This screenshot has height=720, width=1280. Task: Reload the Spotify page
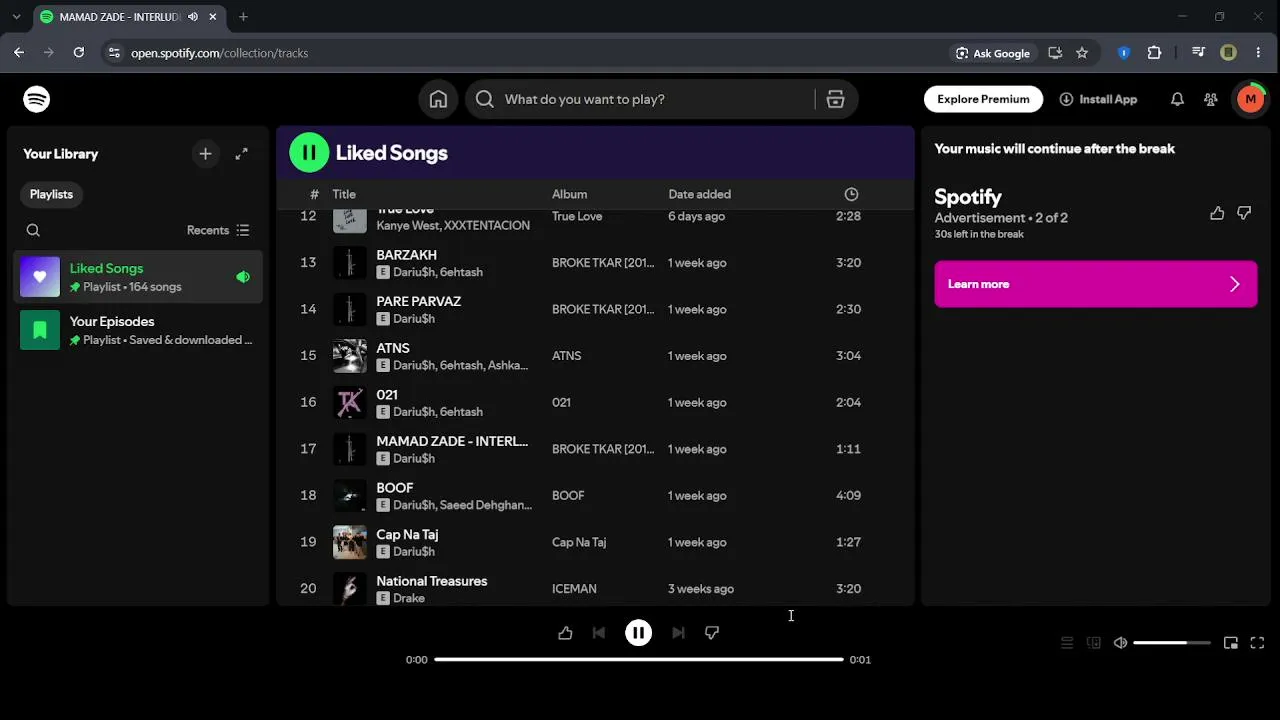tap(79, 53)
